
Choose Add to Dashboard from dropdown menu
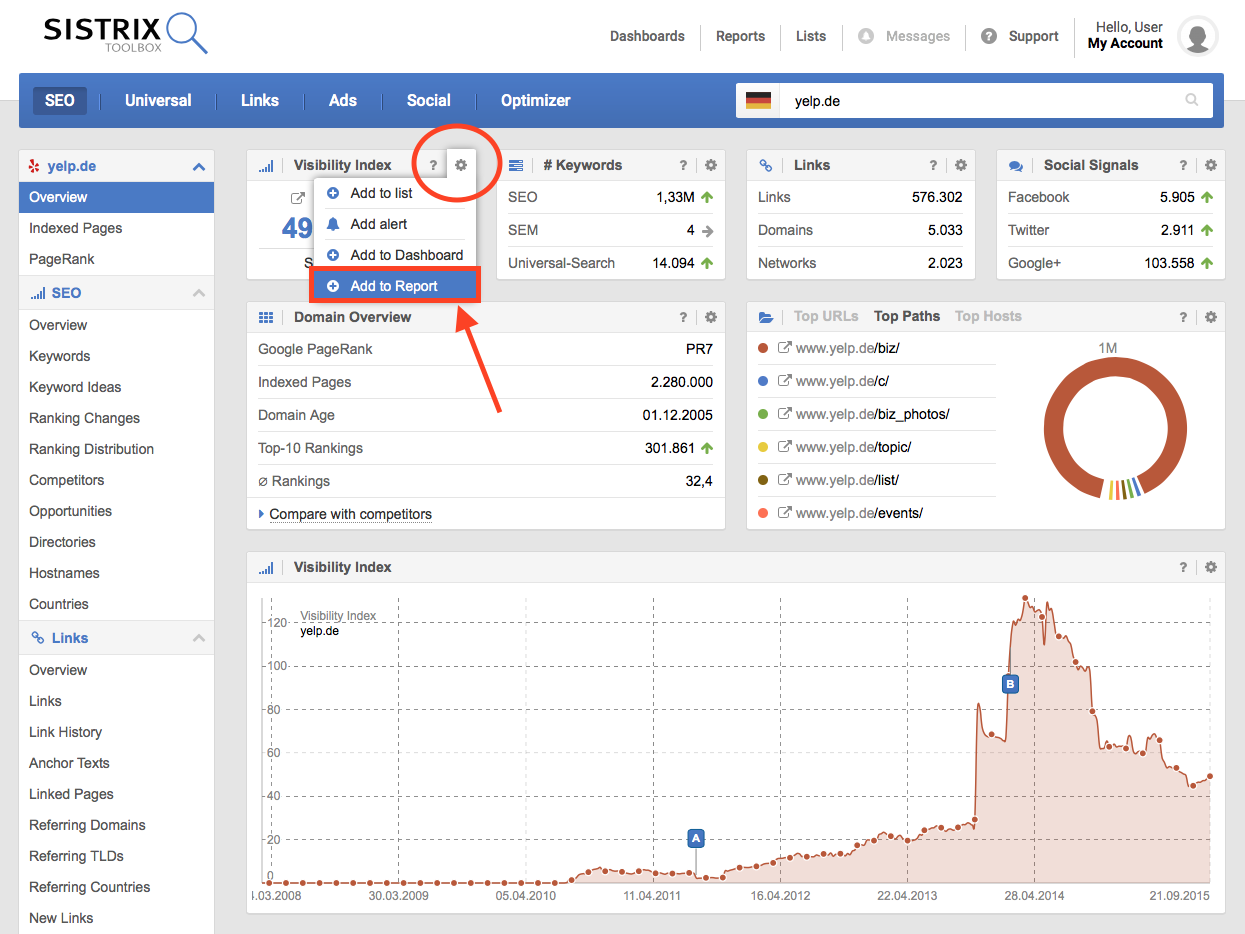[x=406, y=255]
